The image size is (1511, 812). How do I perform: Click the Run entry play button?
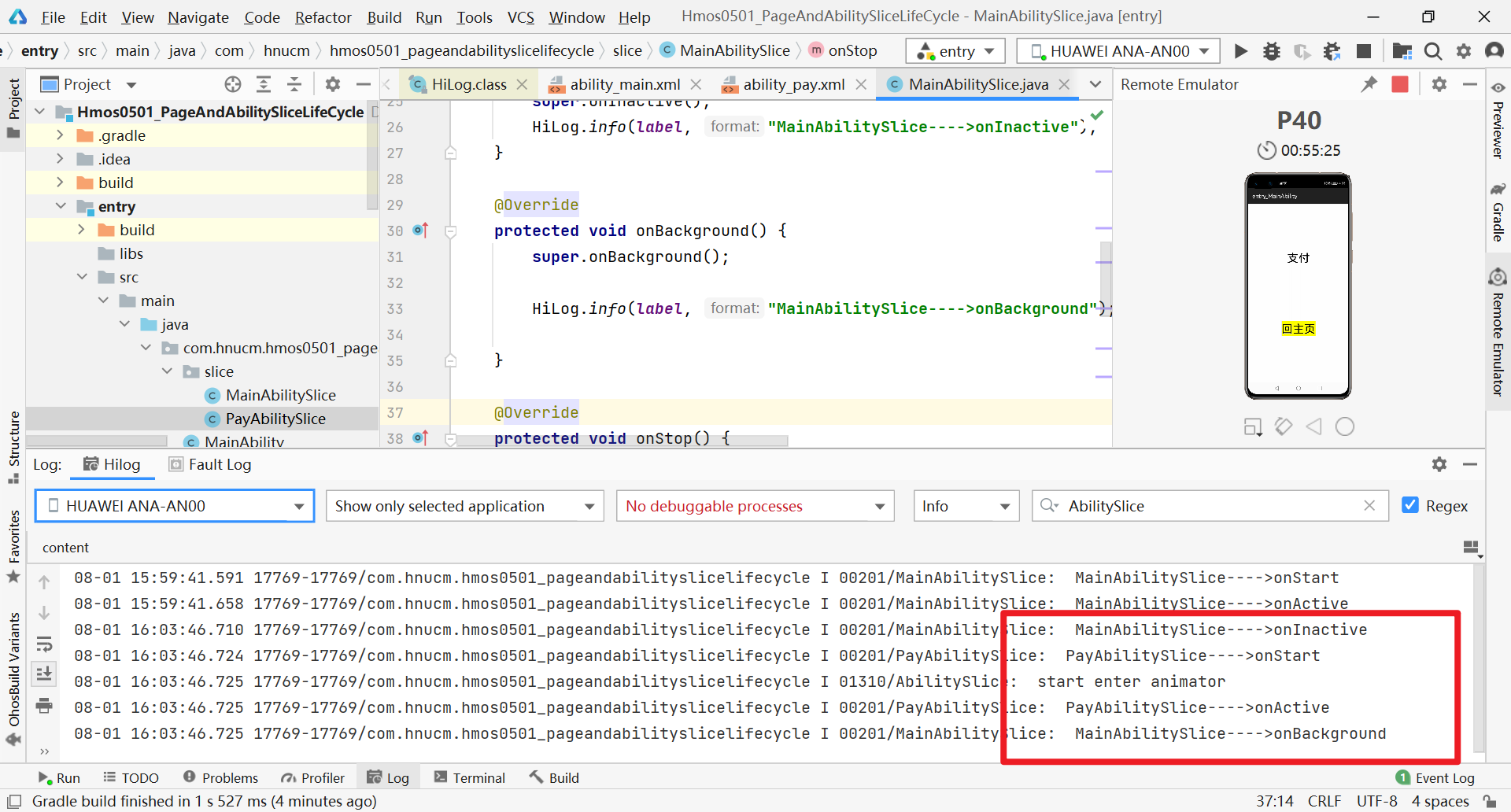(x=1241, y=51)
